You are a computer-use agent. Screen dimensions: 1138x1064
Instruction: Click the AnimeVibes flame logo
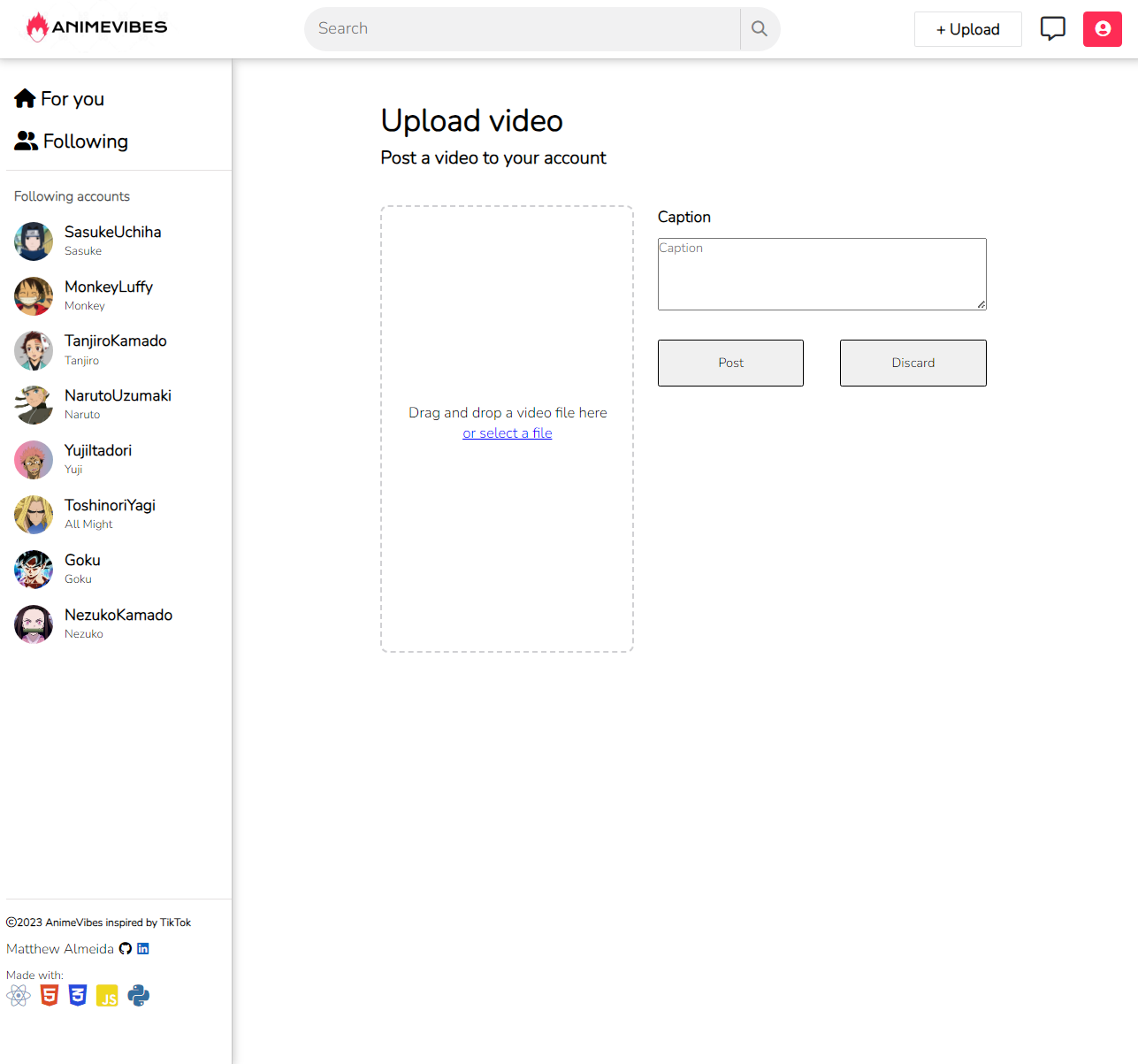click(37, 27)
